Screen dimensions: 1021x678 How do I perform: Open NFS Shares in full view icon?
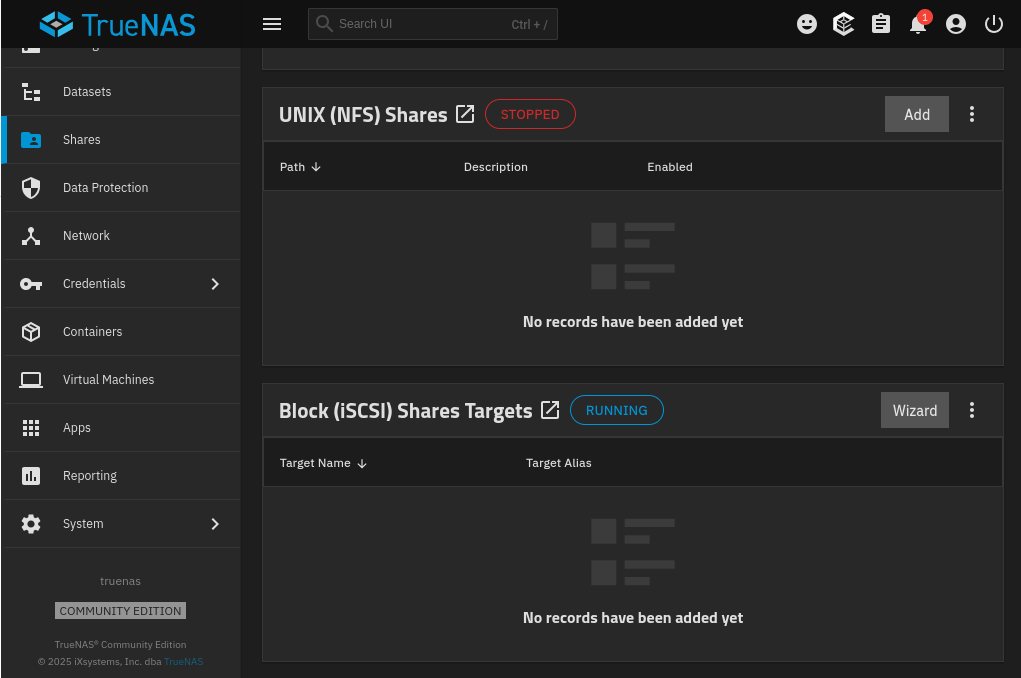point(465,114)
